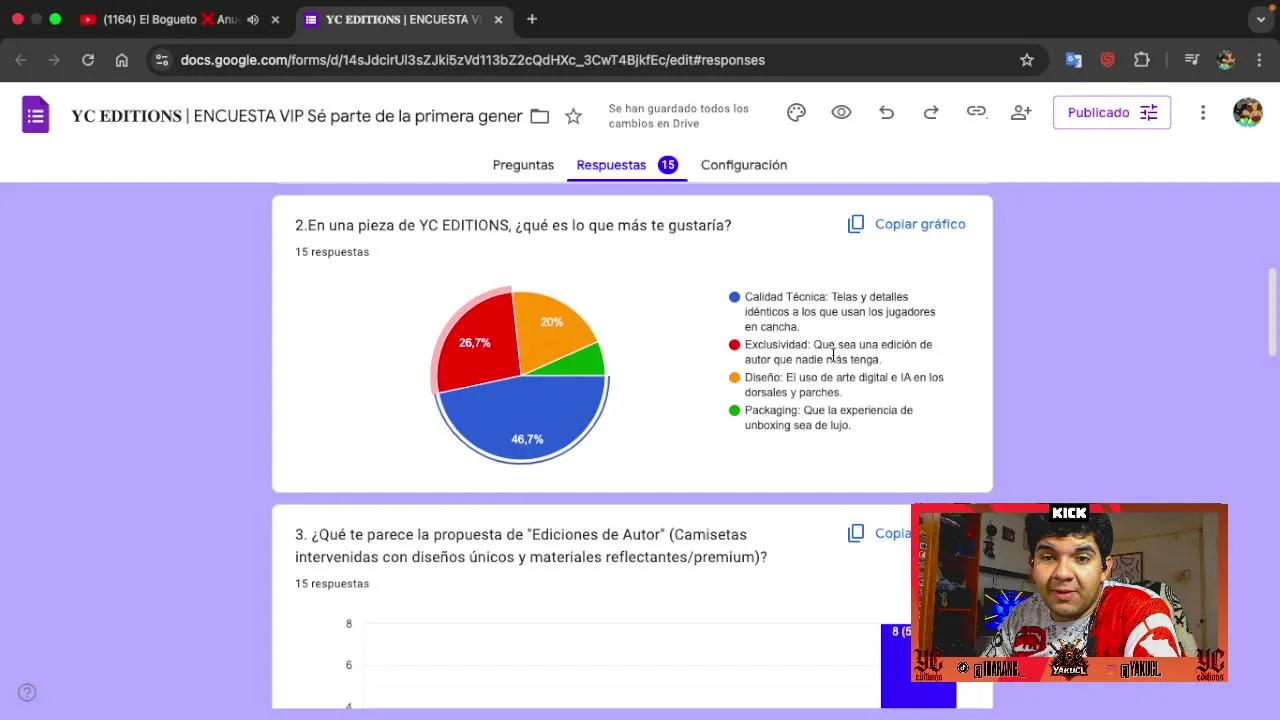Click the address bar URL
Image resolution: width=1280 pixels, height=720 pixels.
(473, 60)
